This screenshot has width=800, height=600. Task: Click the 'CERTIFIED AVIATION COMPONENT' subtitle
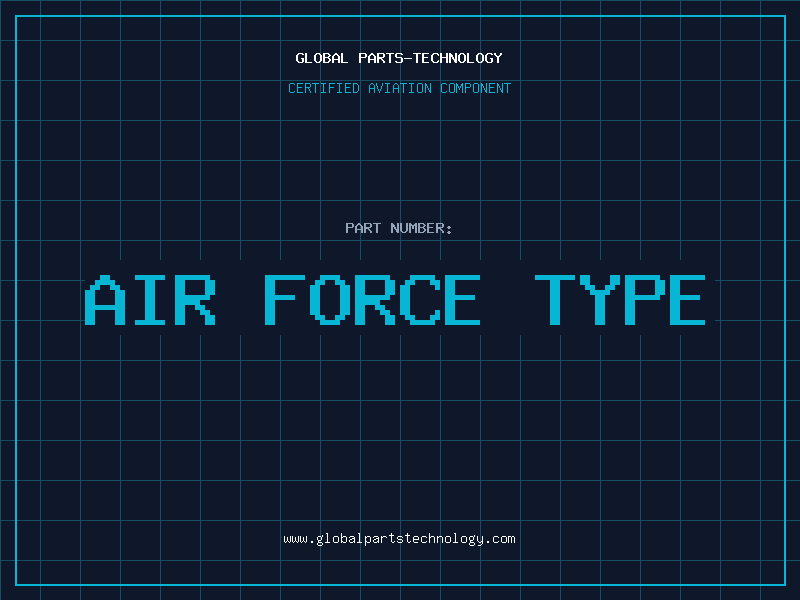tap(399, 88)
